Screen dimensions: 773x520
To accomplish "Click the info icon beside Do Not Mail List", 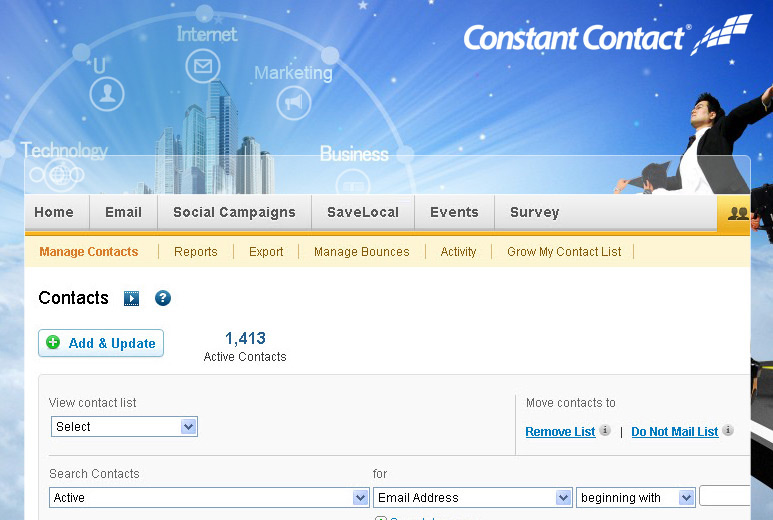I will tap(727, 431).
